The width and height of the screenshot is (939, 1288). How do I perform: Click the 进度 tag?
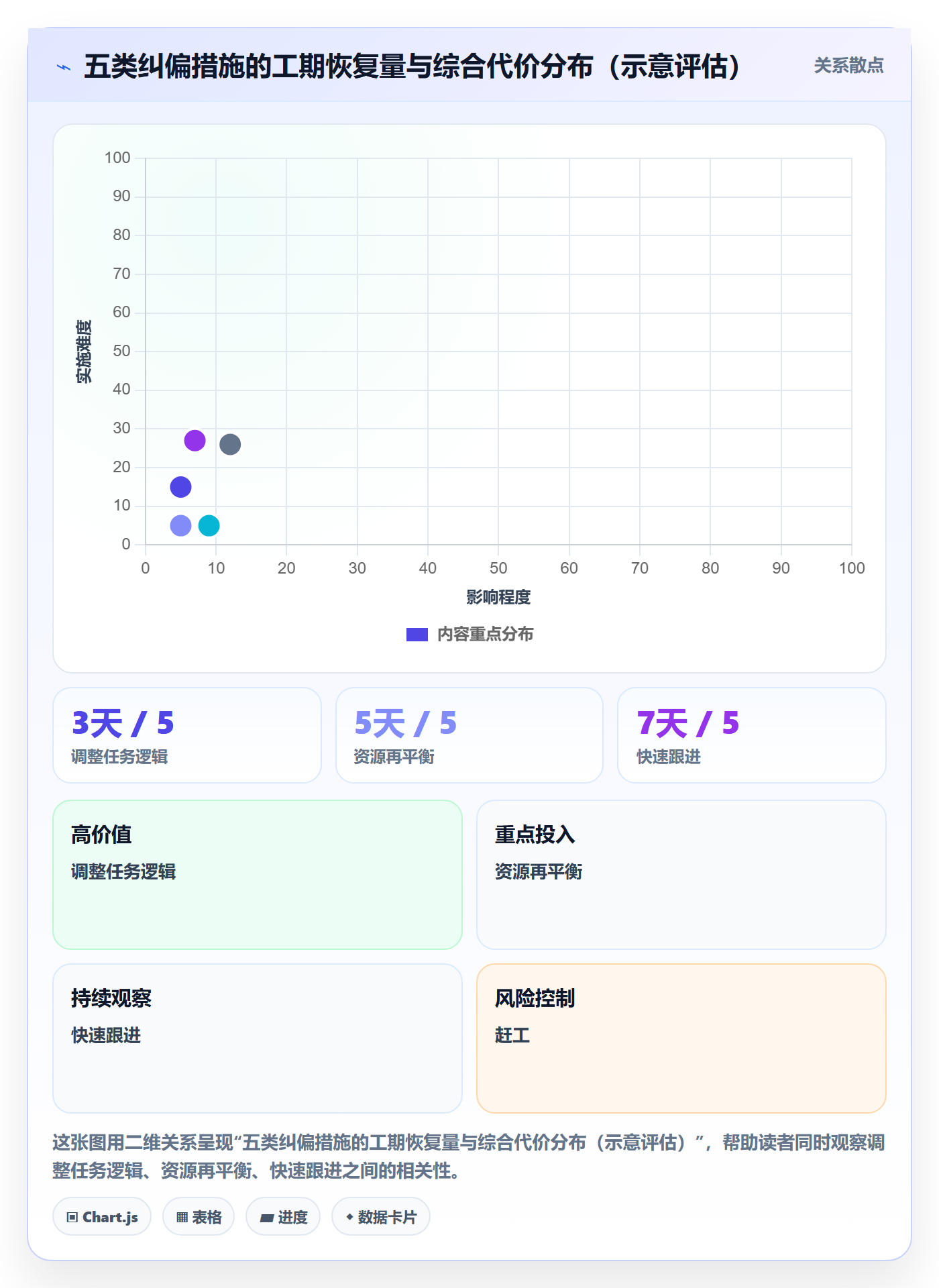pyautogui.click(x=283, y=1217)
